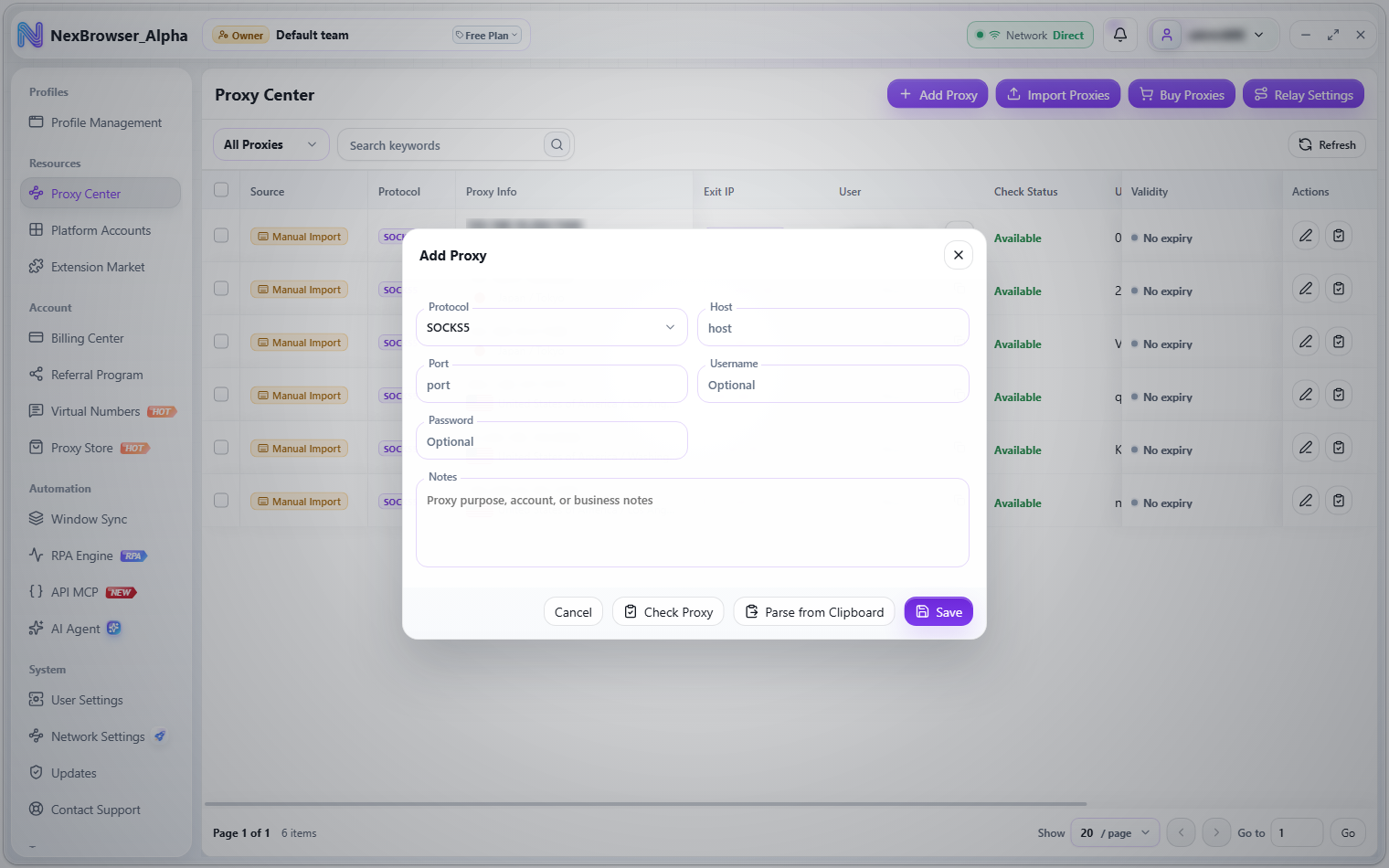Click the Save button

(x=938, y=611)
